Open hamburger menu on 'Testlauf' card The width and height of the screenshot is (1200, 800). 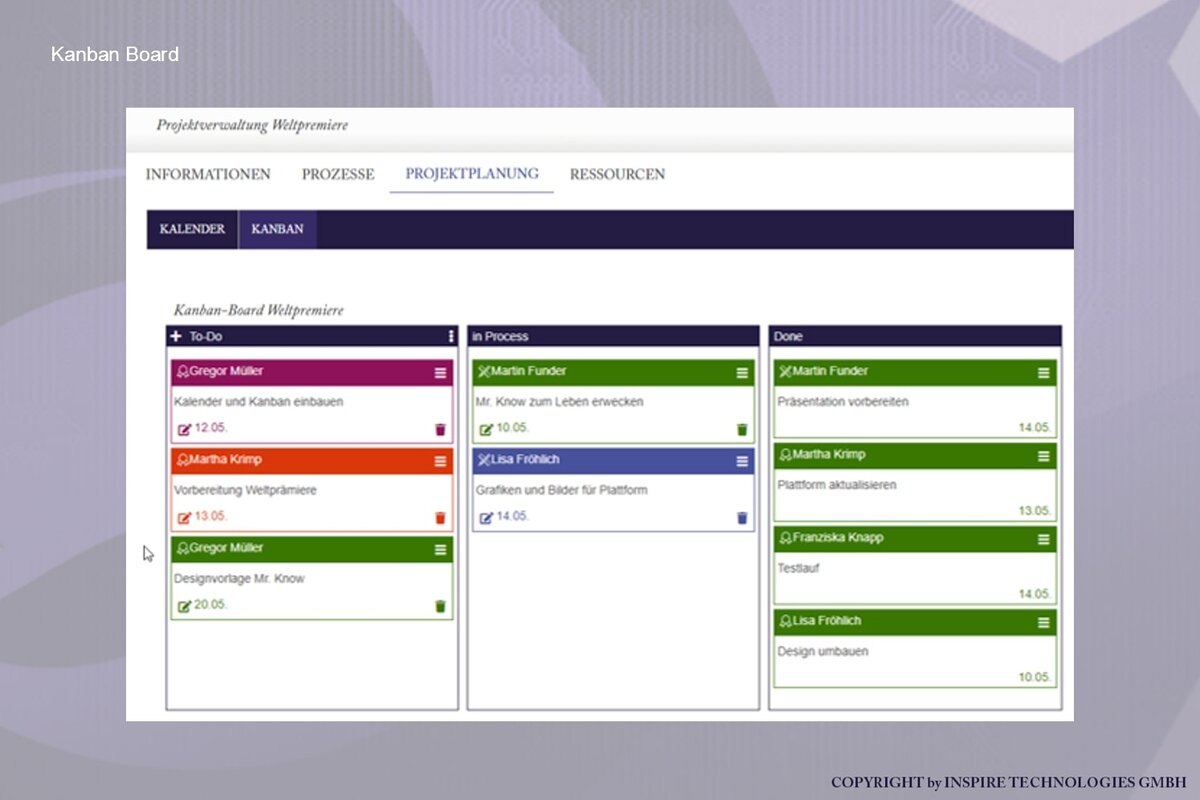coord(1044,539)
